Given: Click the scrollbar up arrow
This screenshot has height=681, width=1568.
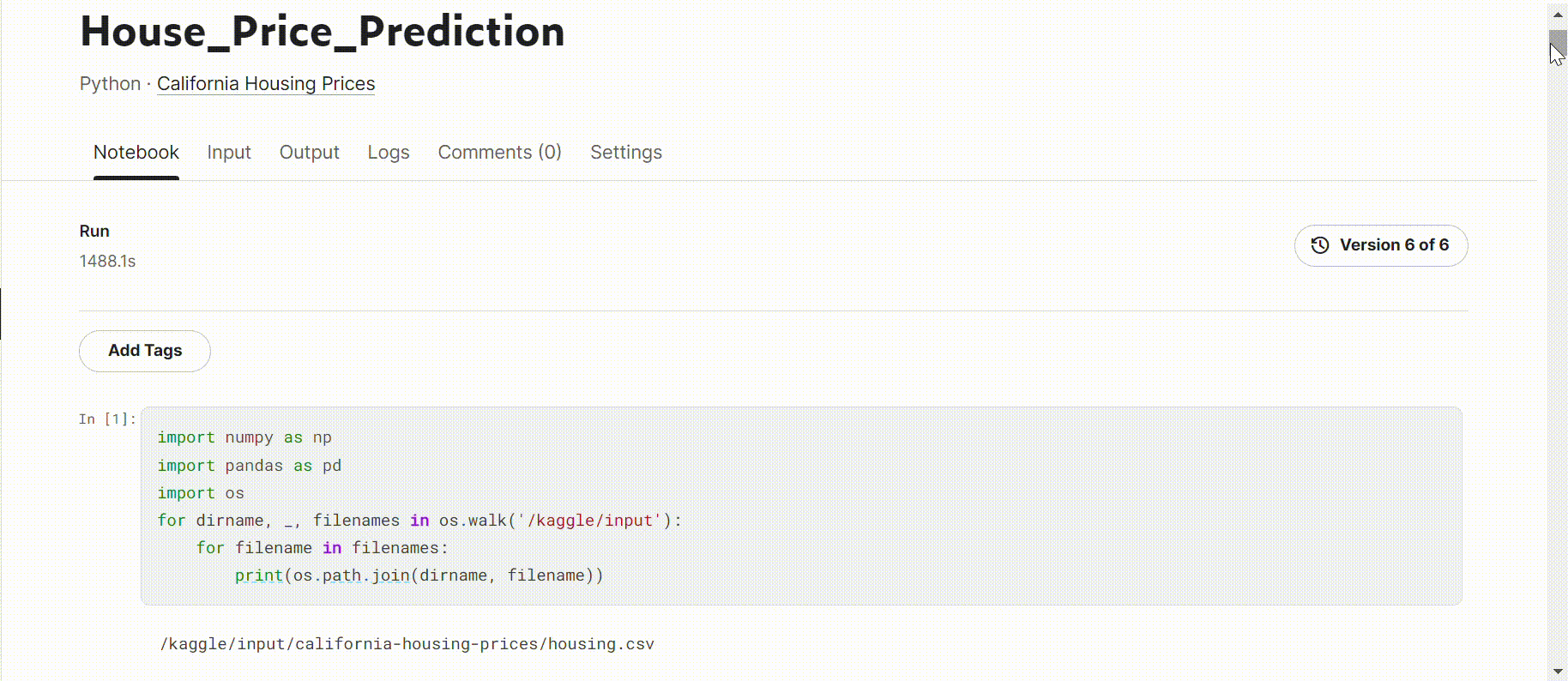Looking at the screenshot, I should 1558,15.
